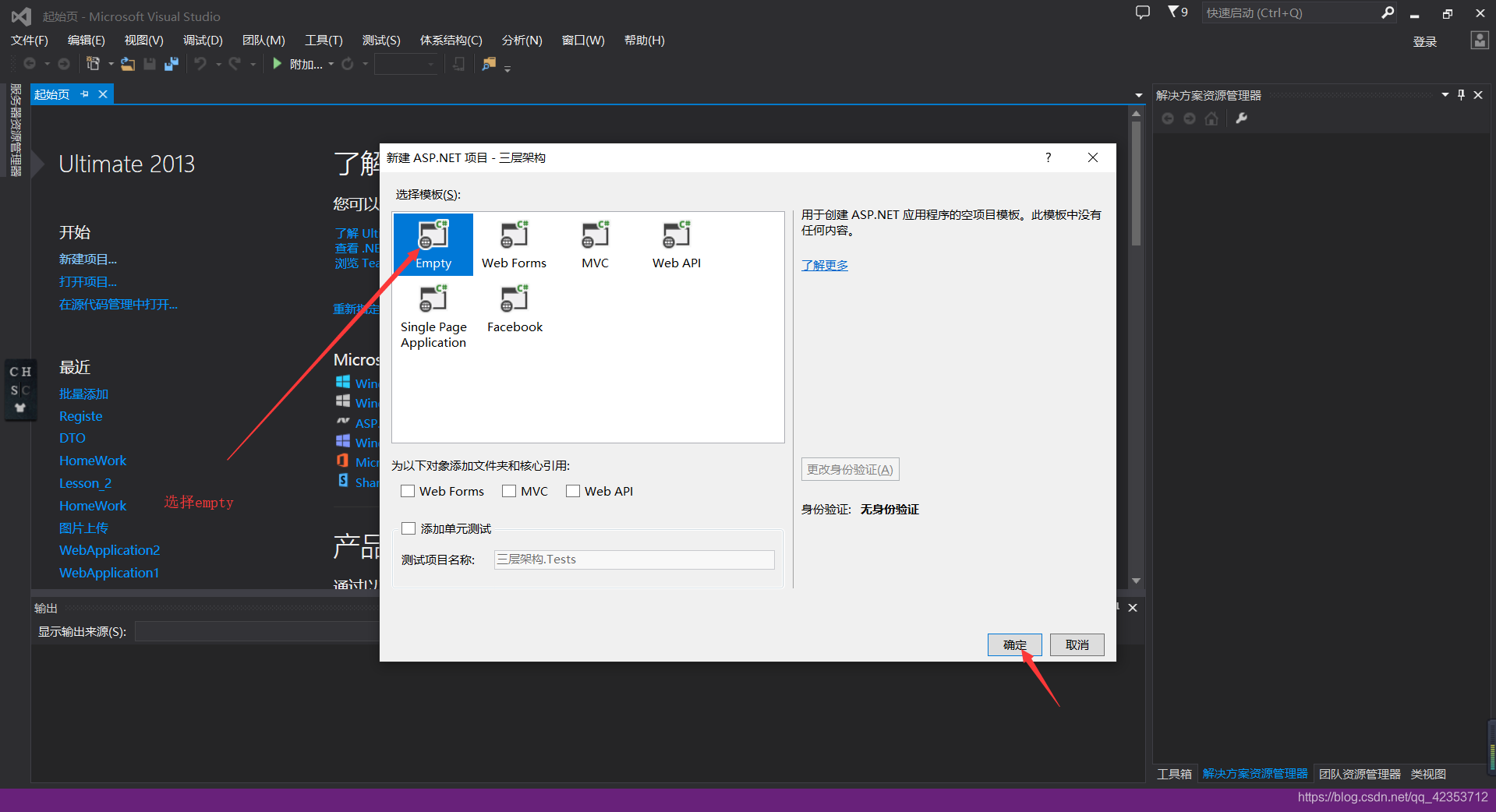Open the Server Explorer side tab
This screenshot has height=812, width=1496.
(x=15, y=130)
